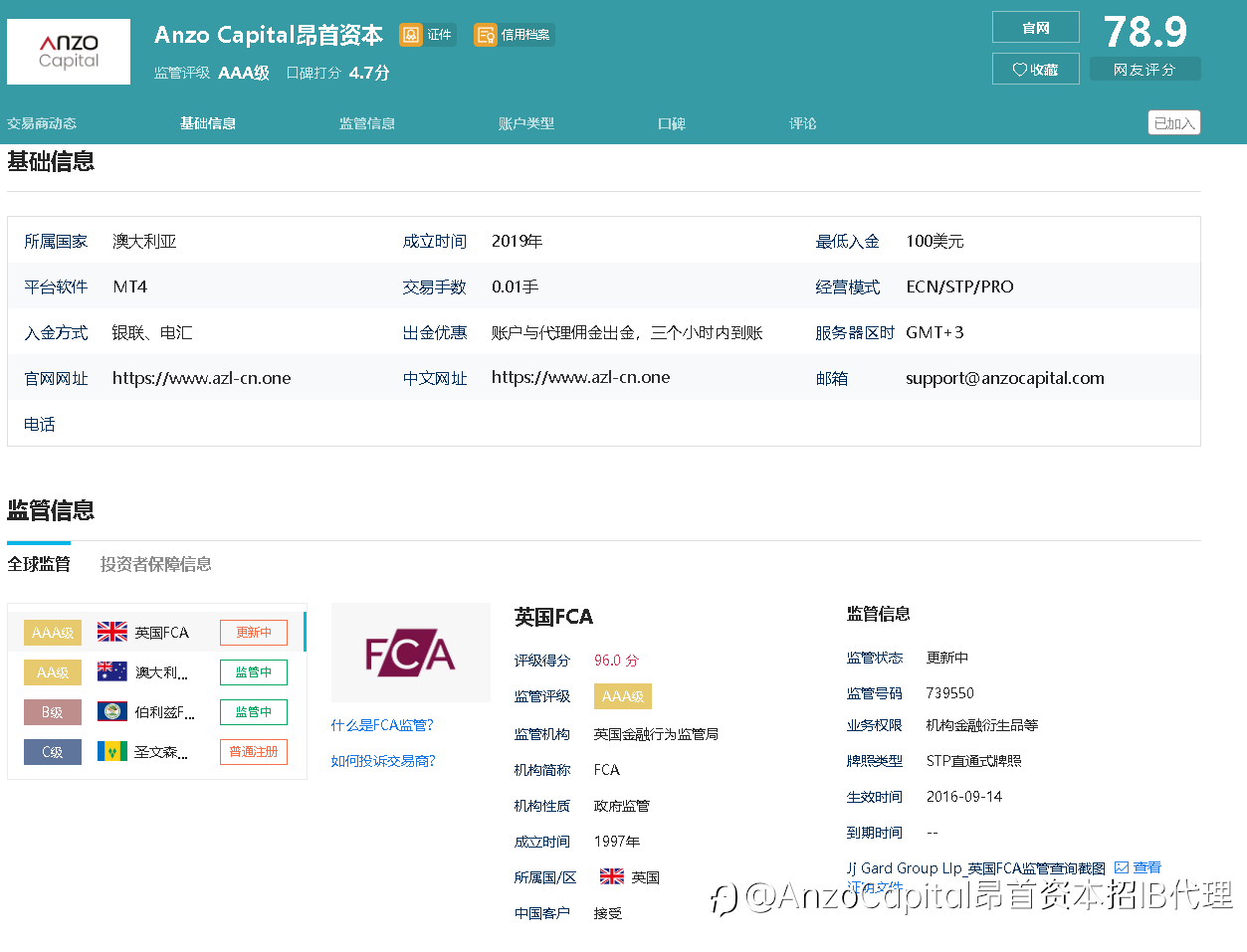Screen dimensions: 1247x952
Task: Switch to 评论 tab
Action: [803, 123]
